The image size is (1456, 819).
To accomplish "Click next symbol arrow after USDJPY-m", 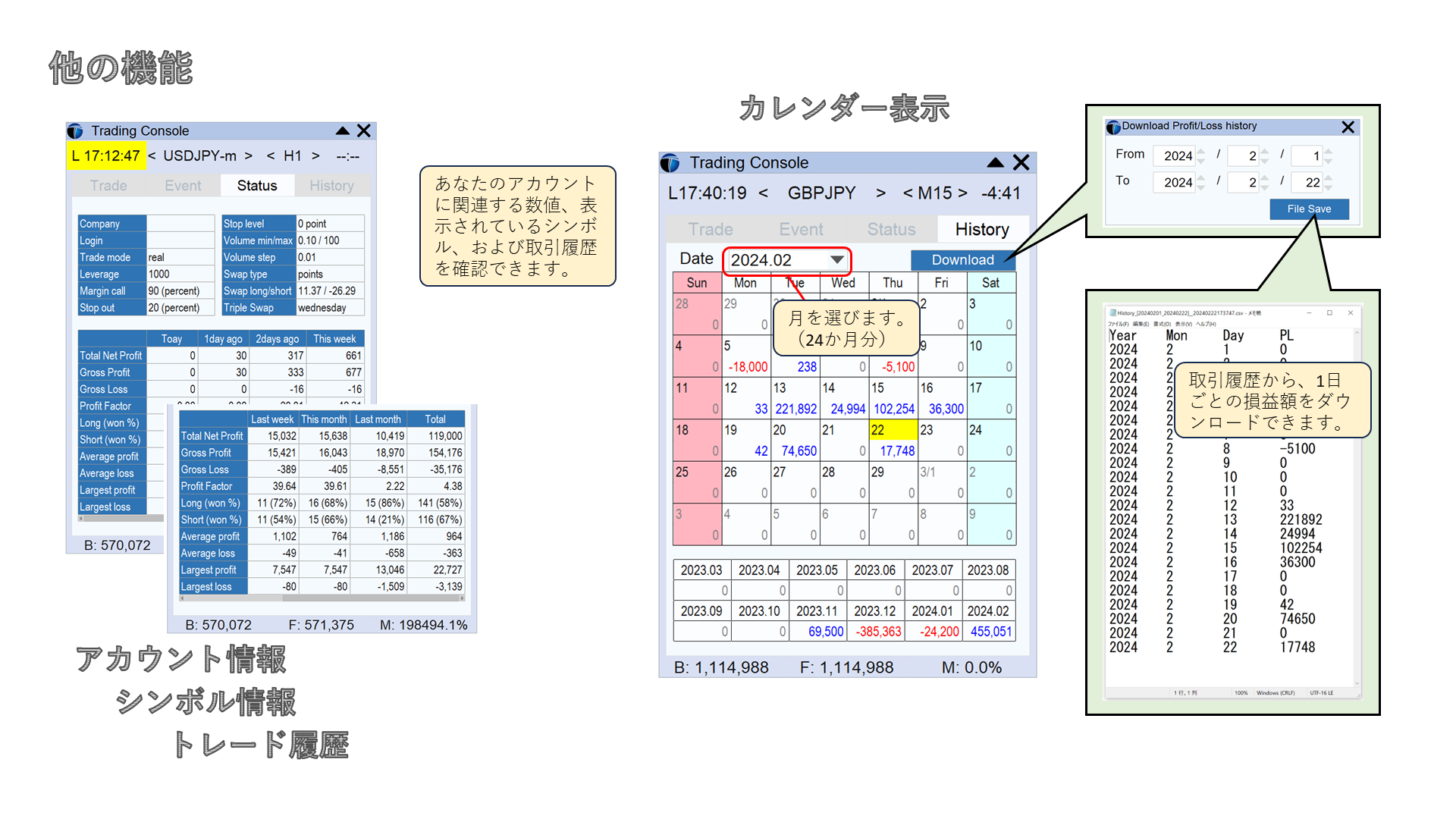I will (248, 156).
